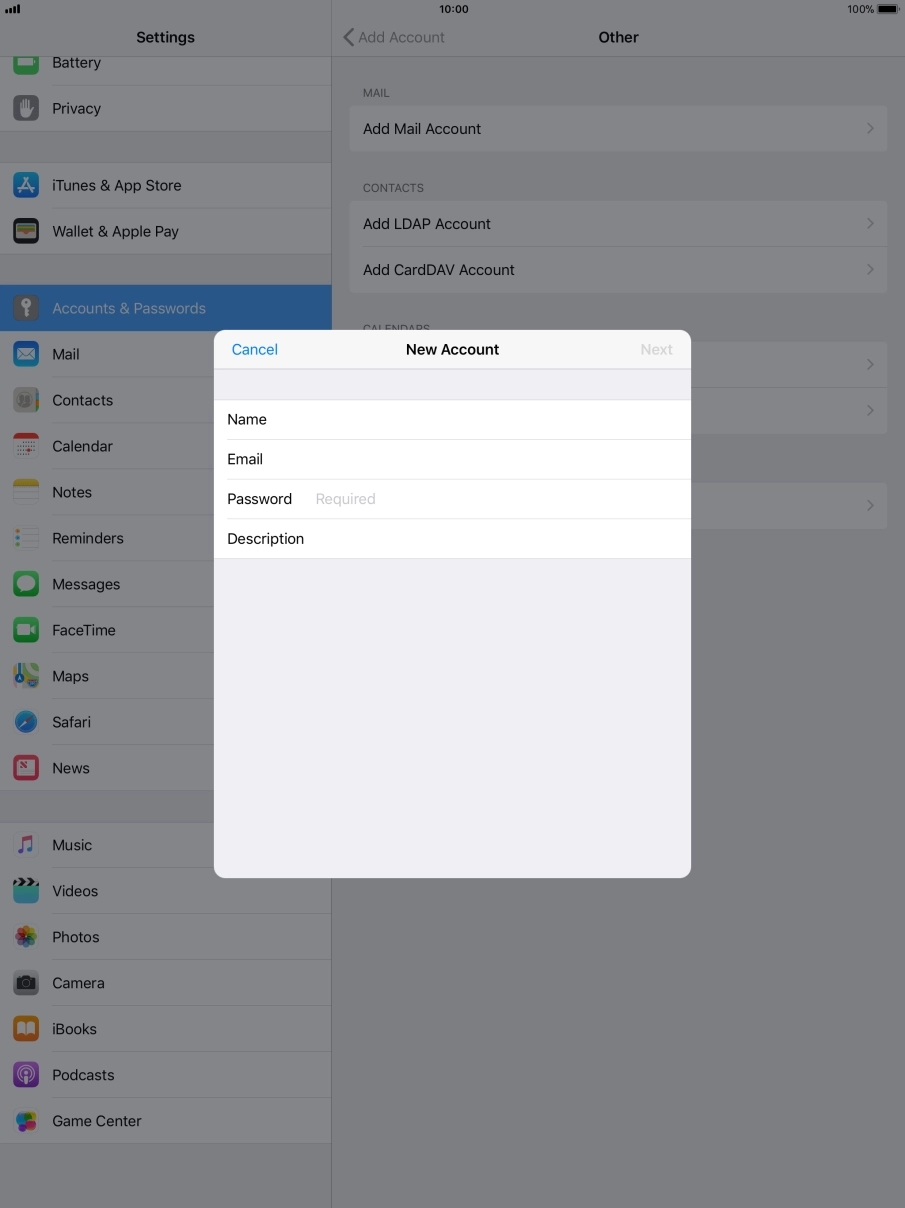Open Battery settings in sidebar

(76, 64)
